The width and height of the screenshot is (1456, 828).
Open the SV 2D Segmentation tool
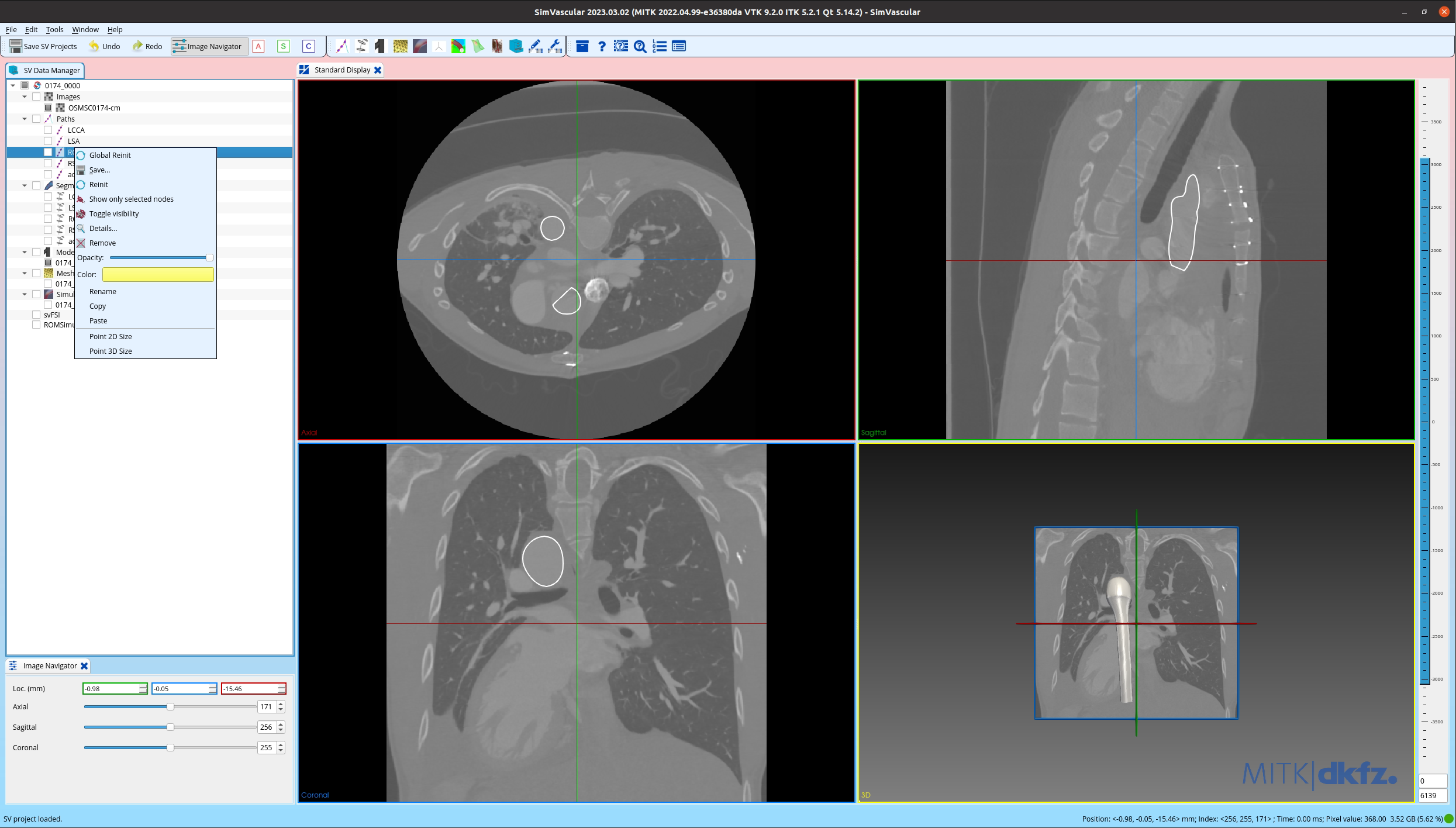361,46
